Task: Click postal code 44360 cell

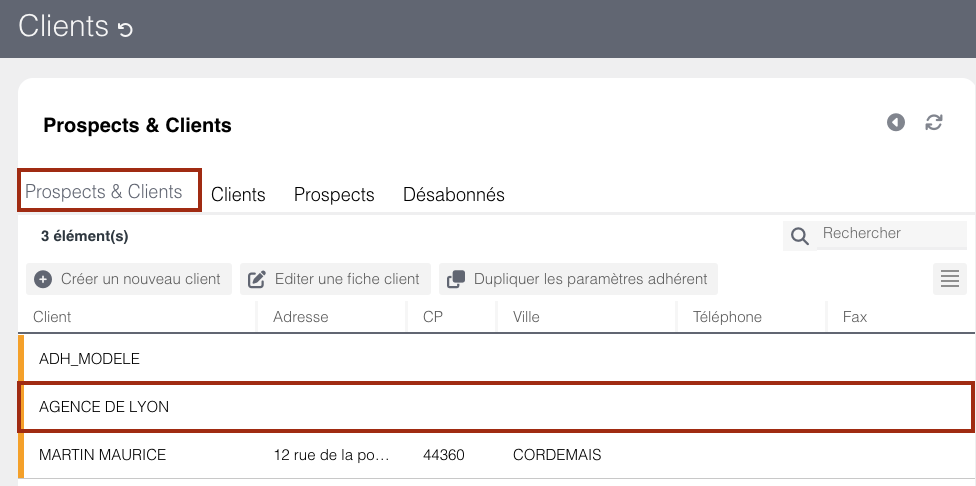Action: (x=444, y=455)
